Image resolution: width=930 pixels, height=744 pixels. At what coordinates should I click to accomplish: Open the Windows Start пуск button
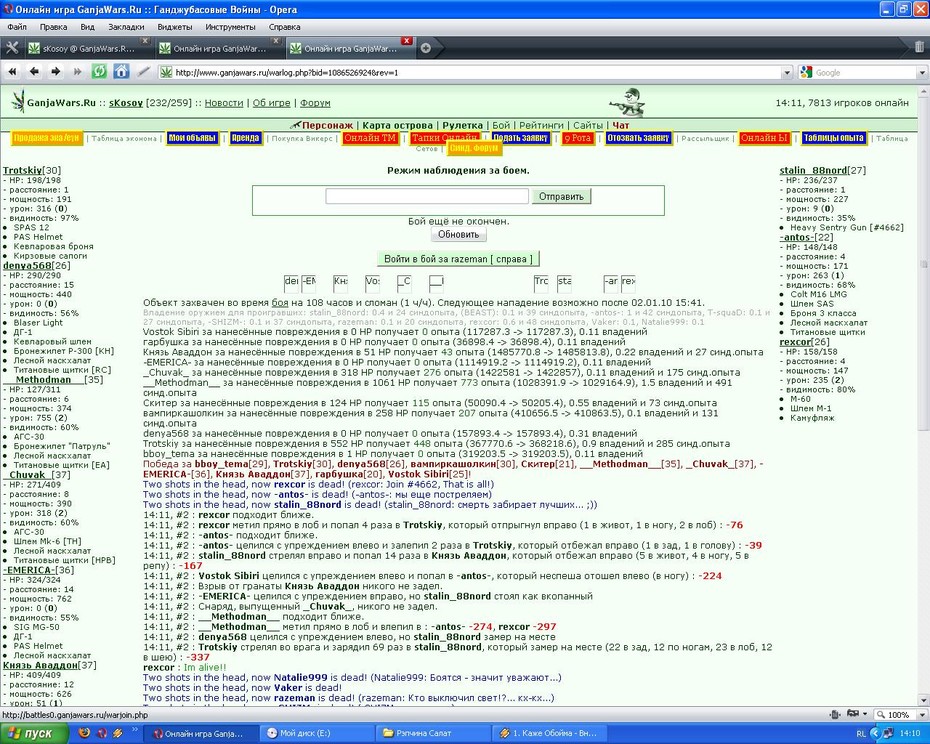[x=35, y=733]
